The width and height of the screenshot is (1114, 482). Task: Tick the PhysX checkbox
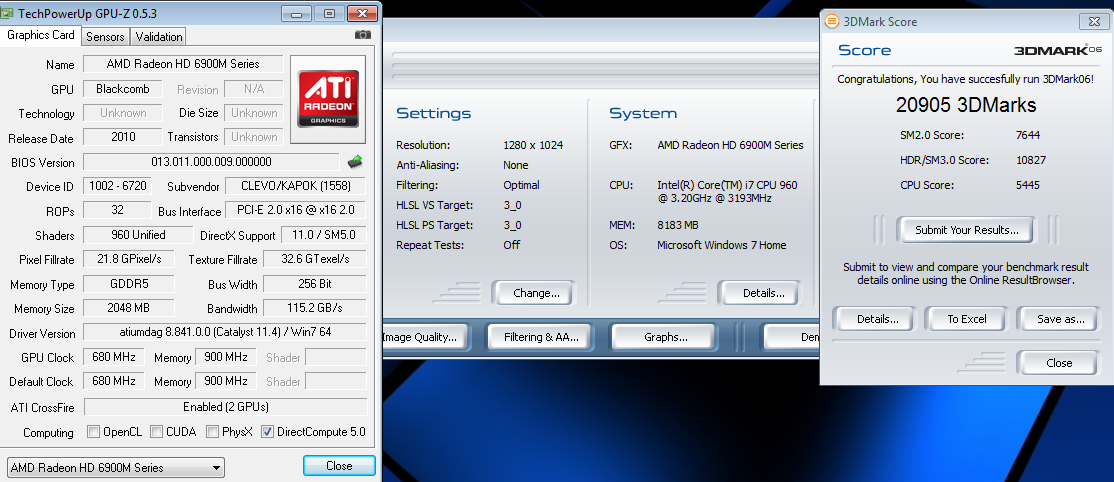(x=213, y=432)
